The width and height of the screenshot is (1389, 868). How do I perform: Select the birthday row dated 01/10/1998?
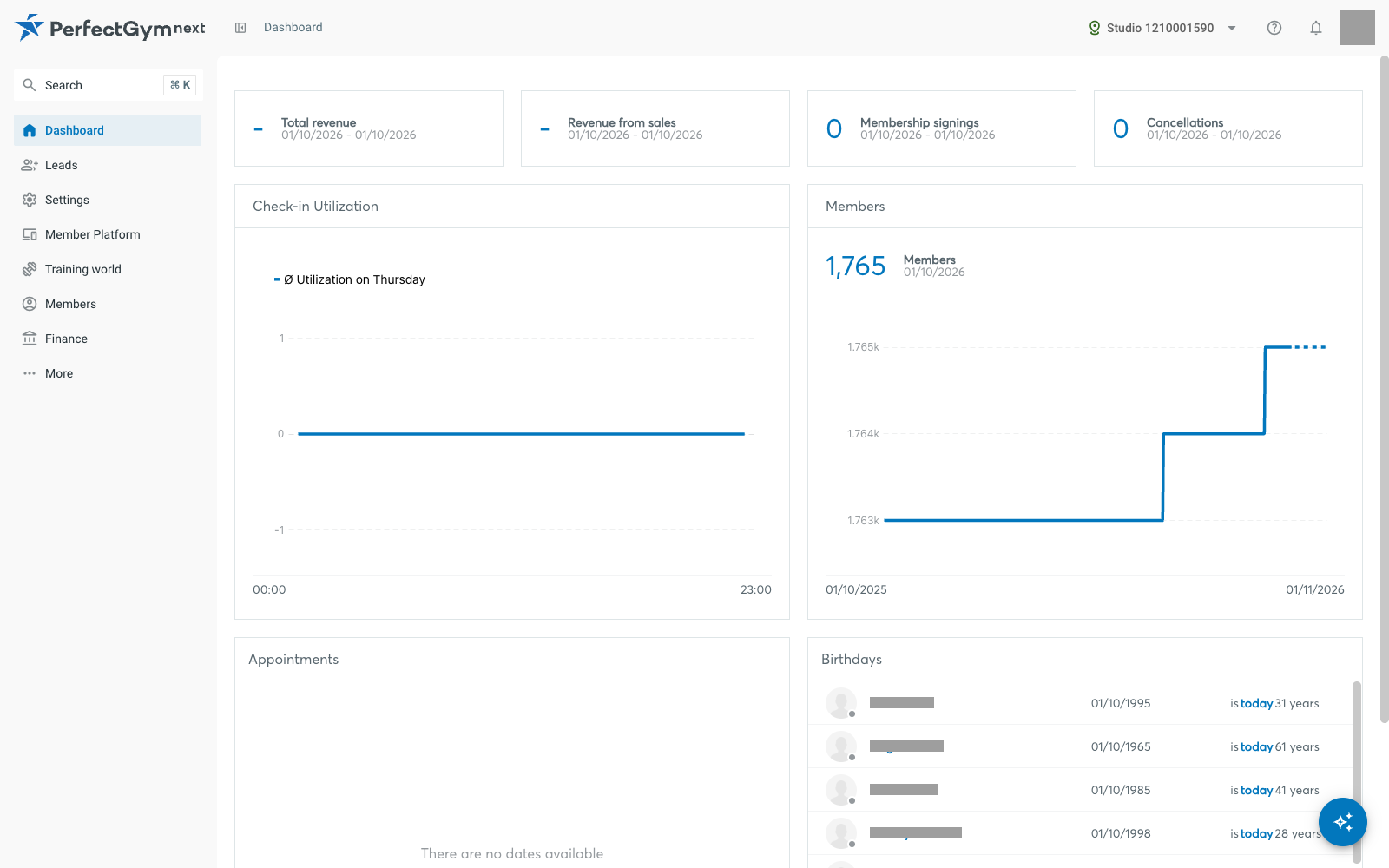1080,833
